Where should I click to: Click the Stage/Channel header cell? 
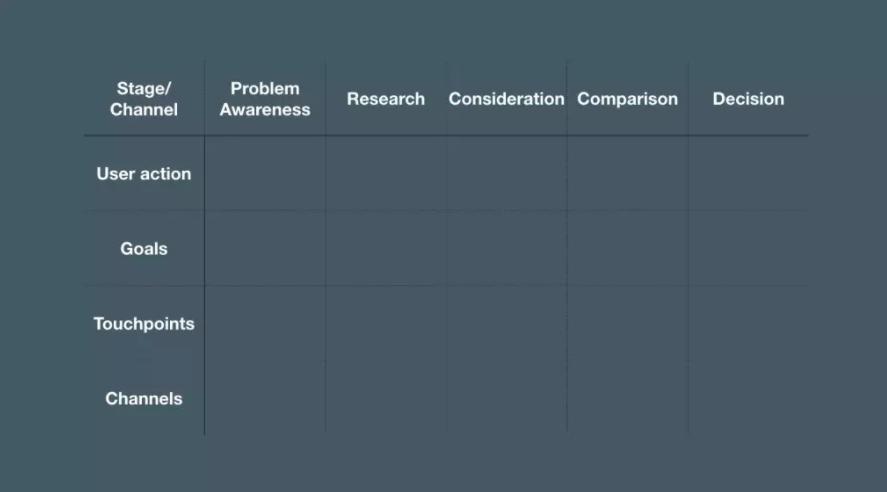point(144,99)
